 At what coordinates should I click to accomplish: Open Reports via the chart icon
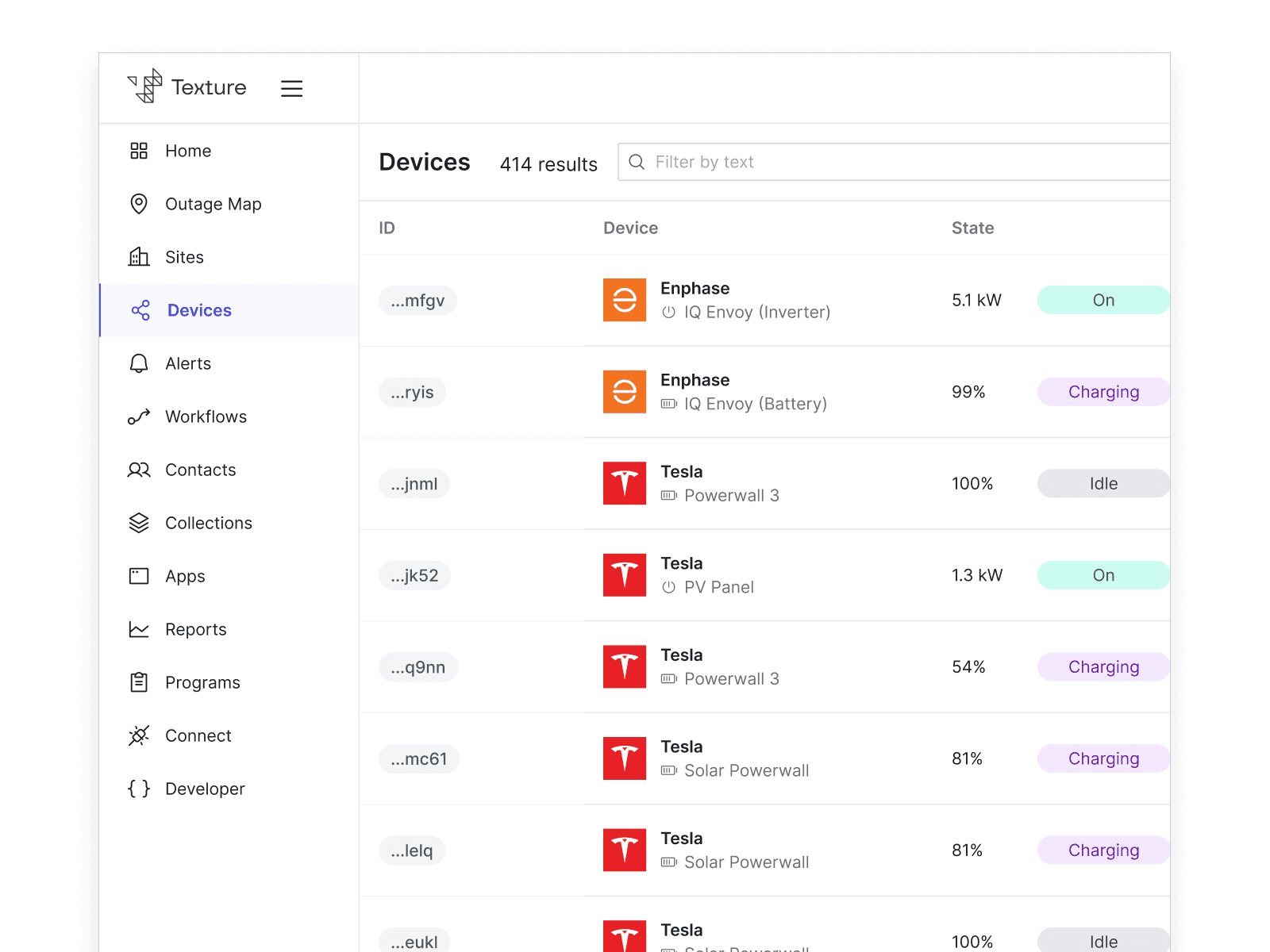pos(138,628)
